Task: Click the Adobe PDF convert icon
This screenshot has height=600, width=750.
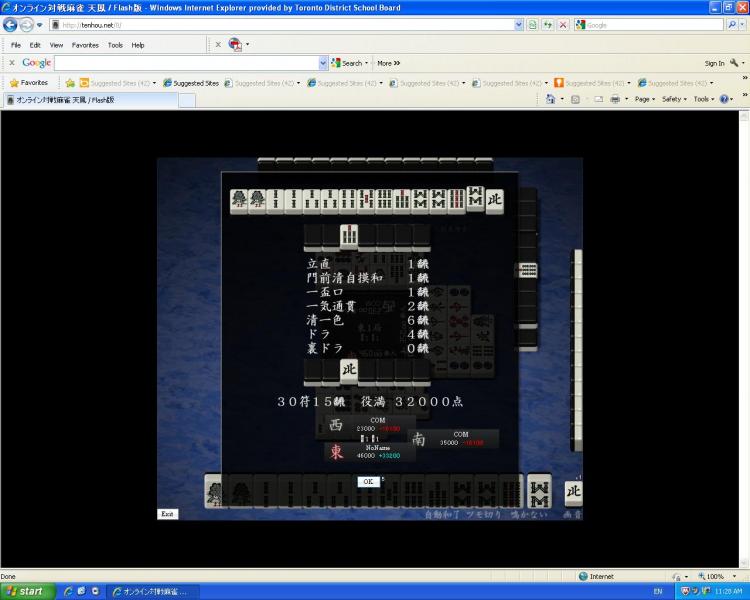Action: (x=235, y=44)
